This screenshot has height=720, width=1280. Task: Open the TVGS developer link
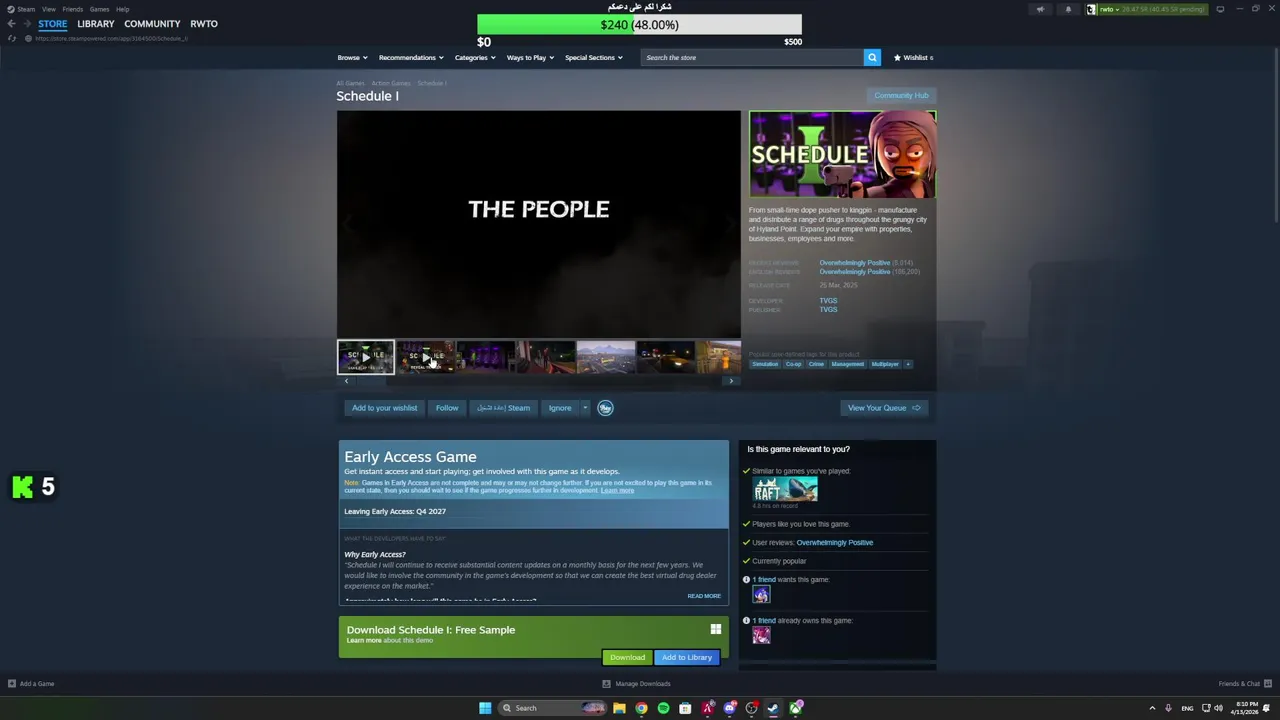click(828, 301)
